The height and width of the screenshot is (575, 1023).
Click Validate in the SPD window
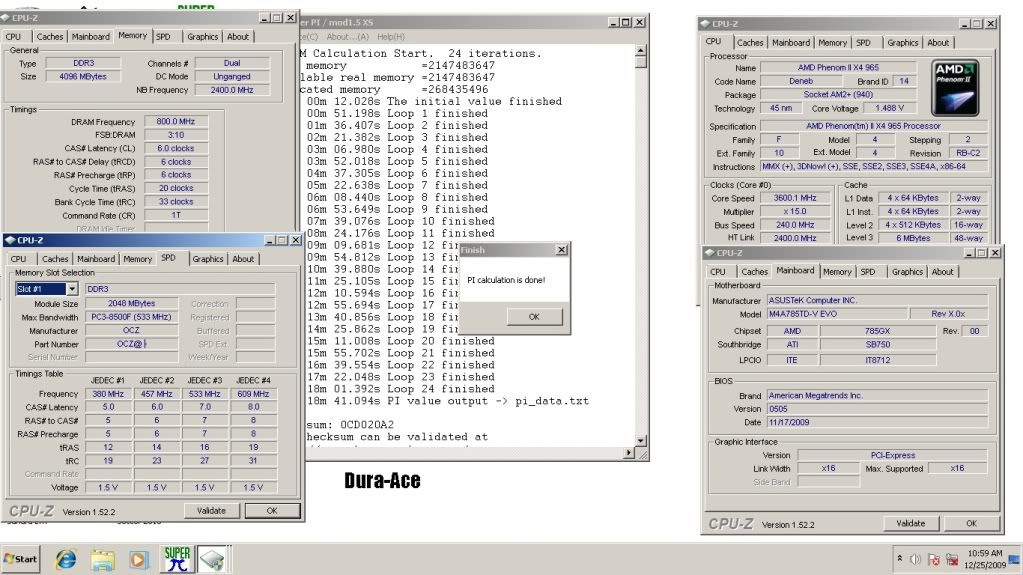pyautogui.click(x=211, y=510)
